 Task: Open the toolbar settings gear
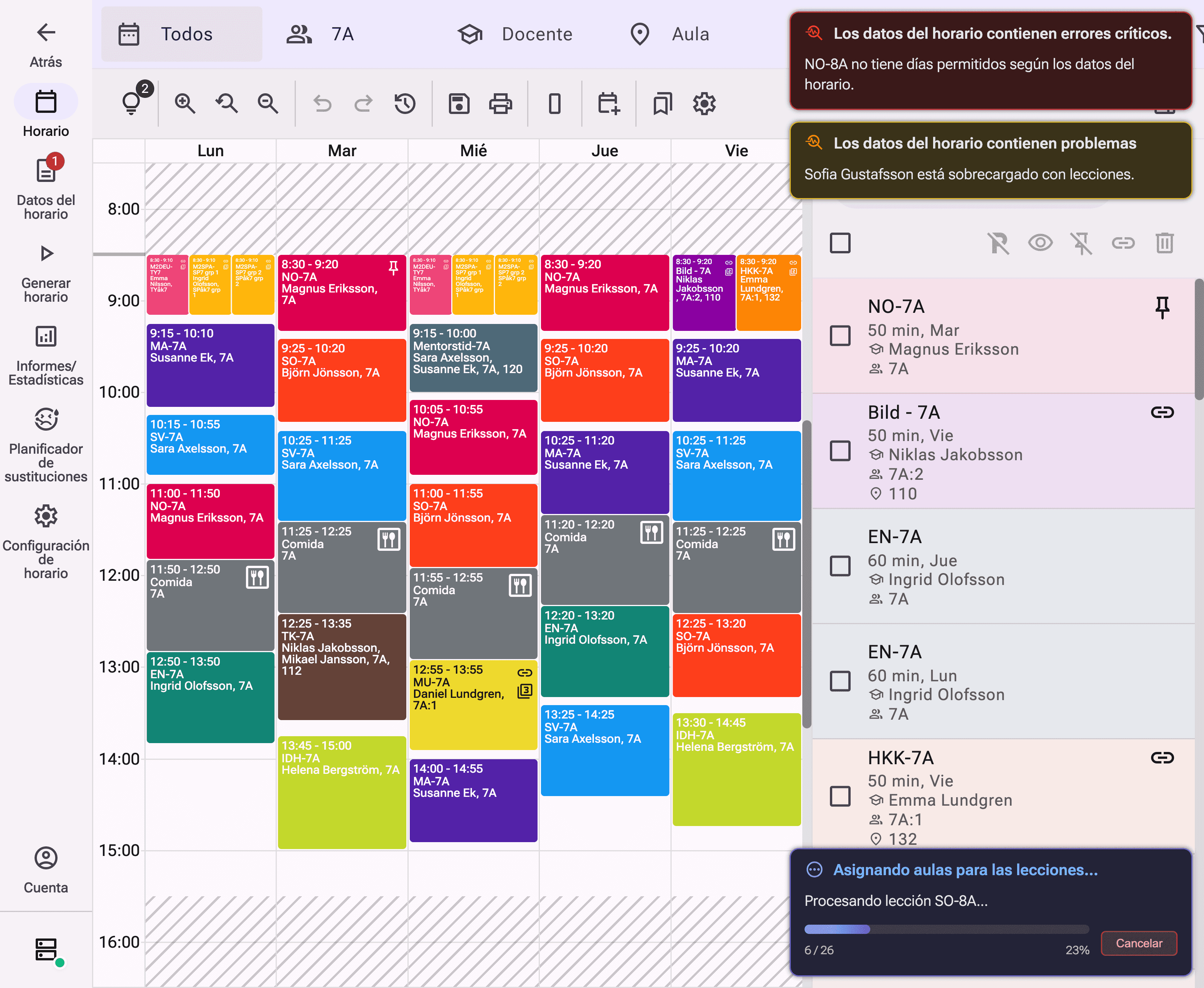coord(704,104)
